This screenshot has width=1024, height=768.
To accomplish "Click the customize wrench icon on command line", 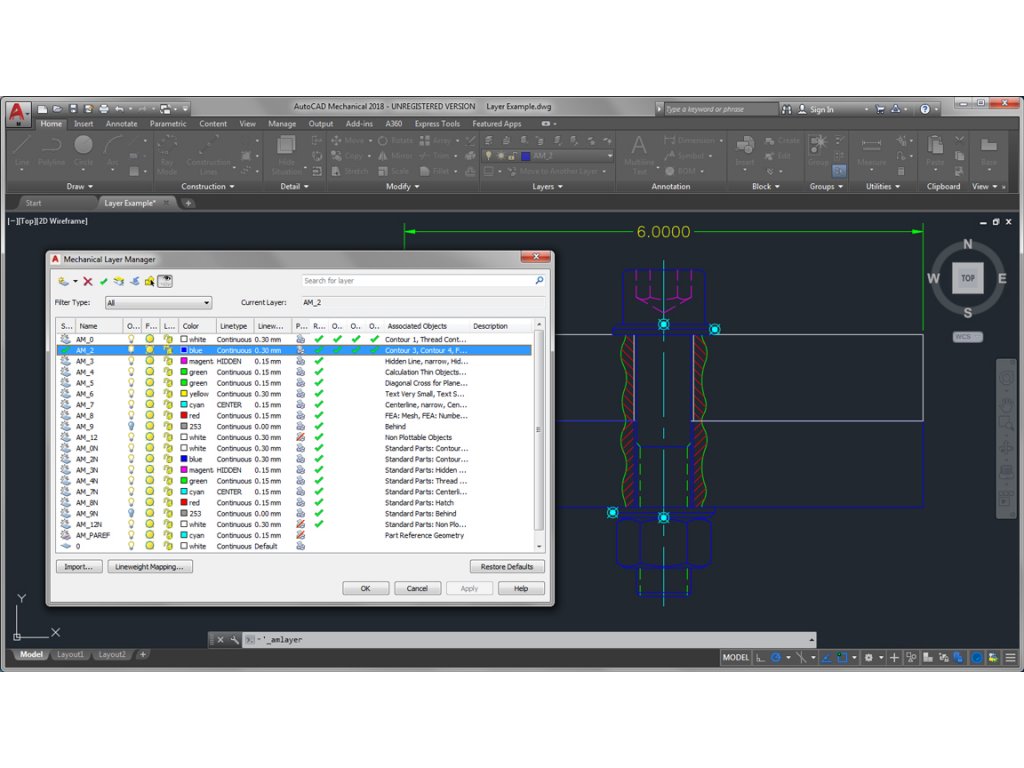I will (234, 640).
